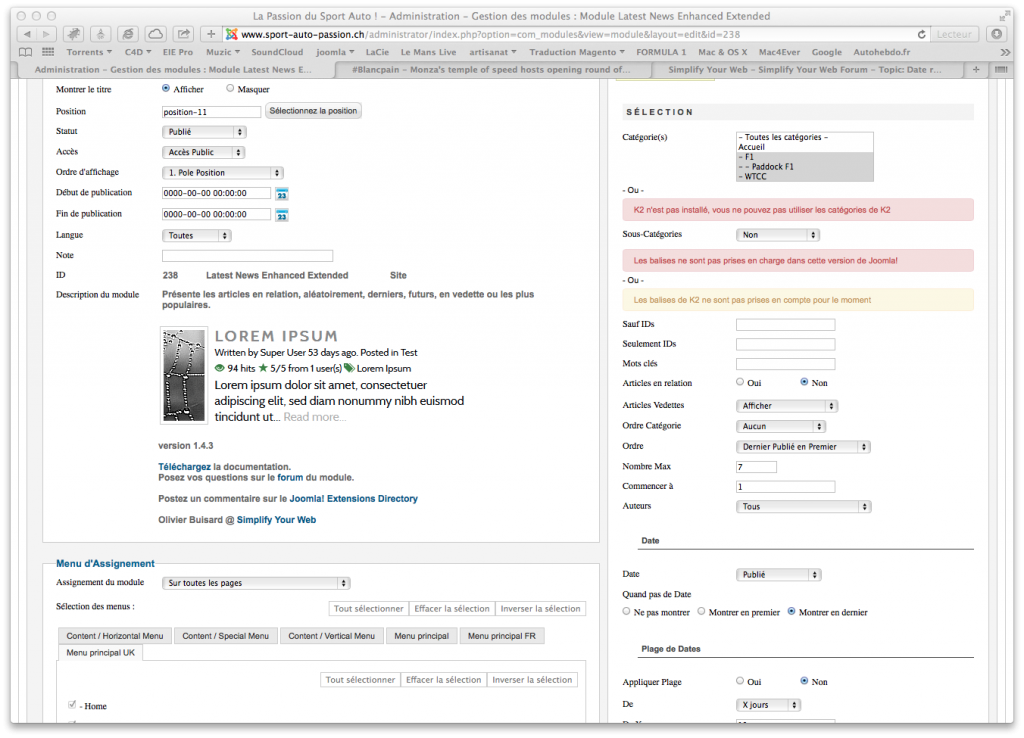The height and width of the screenshot is (738, 1024).
Task: Open the Content / Vertical Menu tab
Action: (331, 636)
